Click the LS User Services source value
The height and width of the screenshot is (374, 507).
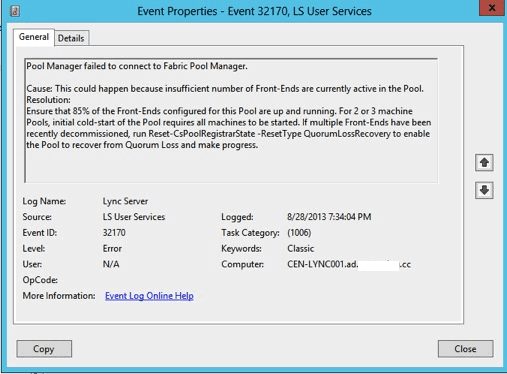tap(134, 217)
